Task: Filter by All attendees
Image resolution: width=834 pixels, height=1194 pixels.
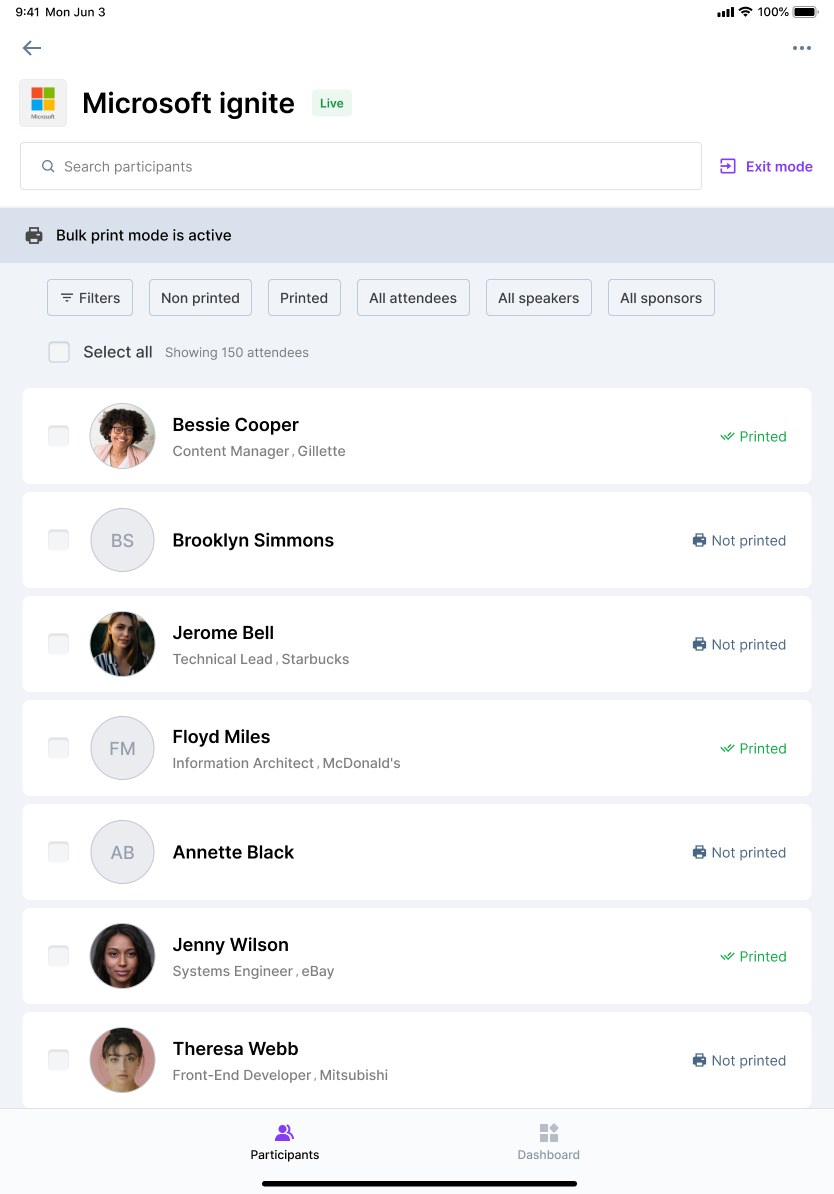Action: 413,298
